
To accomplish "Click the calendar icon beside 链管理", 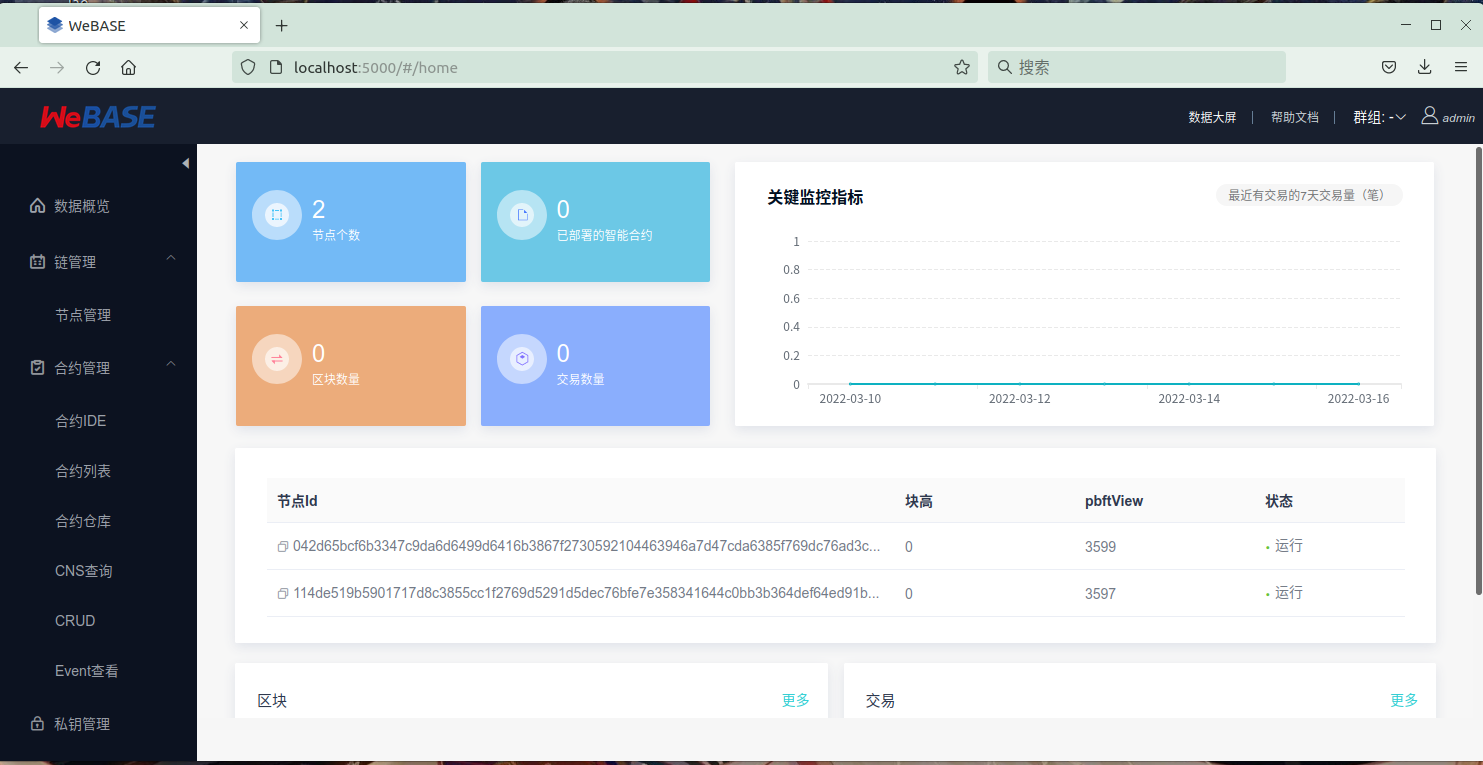I will click(37, 262).
